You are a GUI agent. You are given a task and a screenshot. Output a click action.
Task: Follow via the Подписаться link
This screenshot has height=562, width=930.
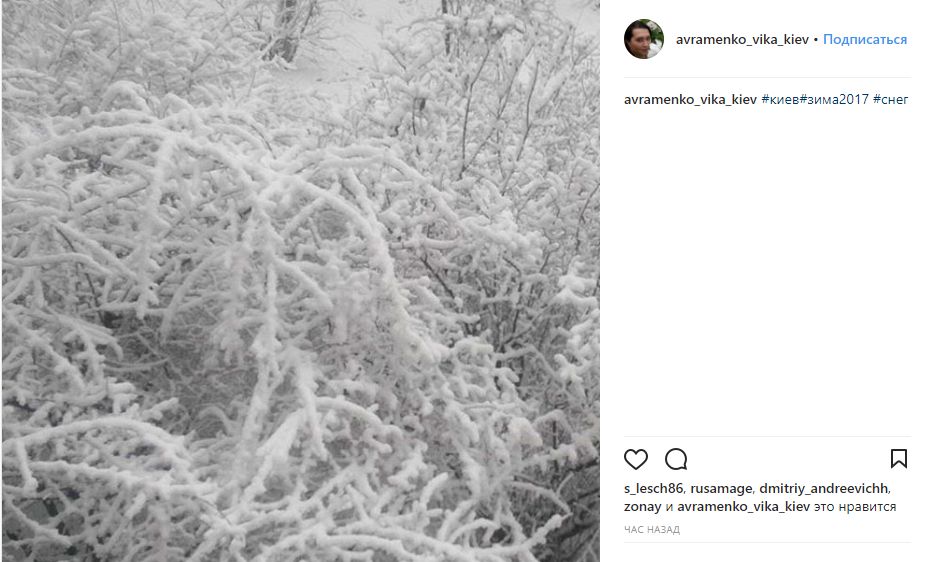point(865,39)
